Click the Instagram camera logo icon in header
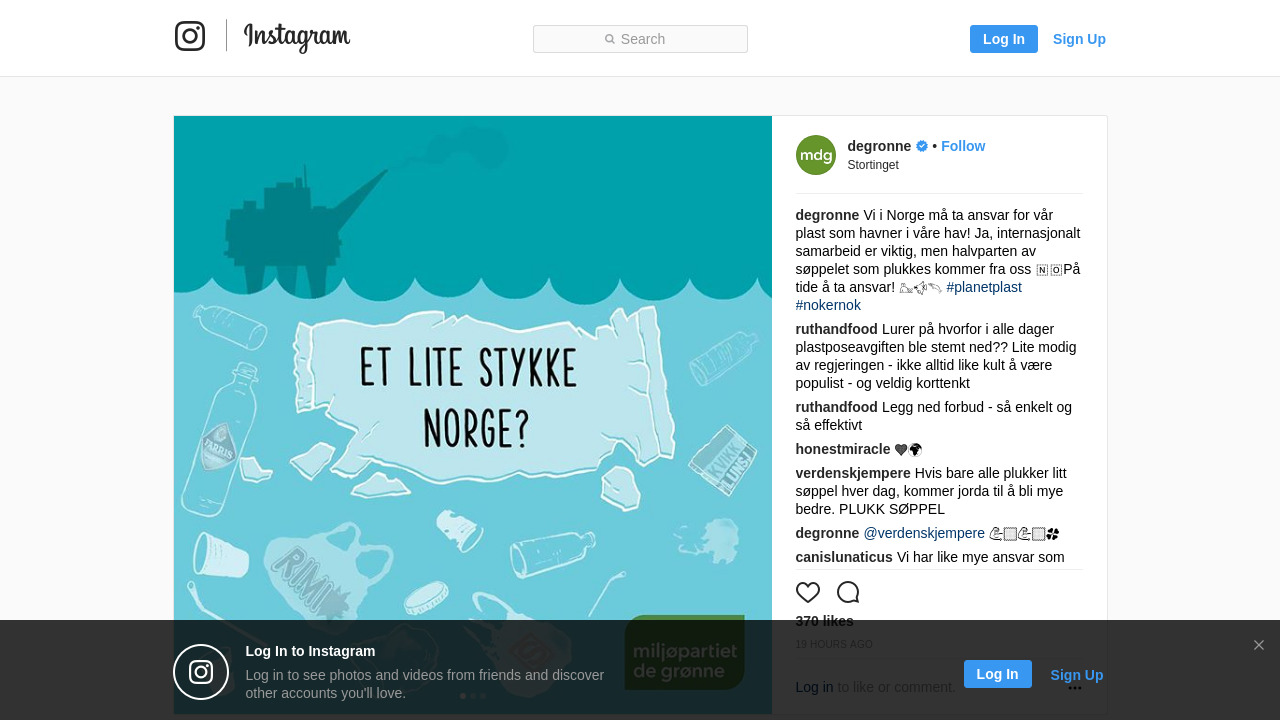This screenshot has width=1280, height=720. coord(190,36)
